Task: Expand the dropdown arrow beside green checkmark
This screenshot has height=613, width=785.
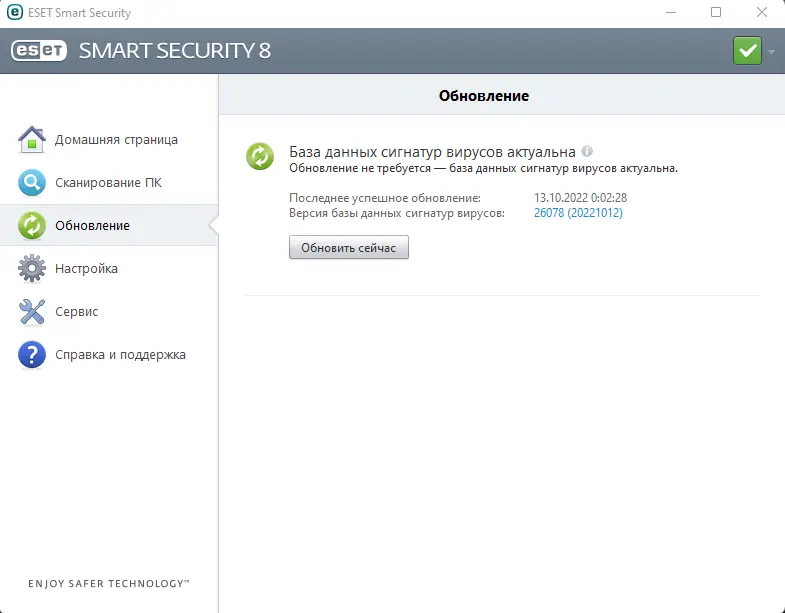Action: click(x=773, y=51)
